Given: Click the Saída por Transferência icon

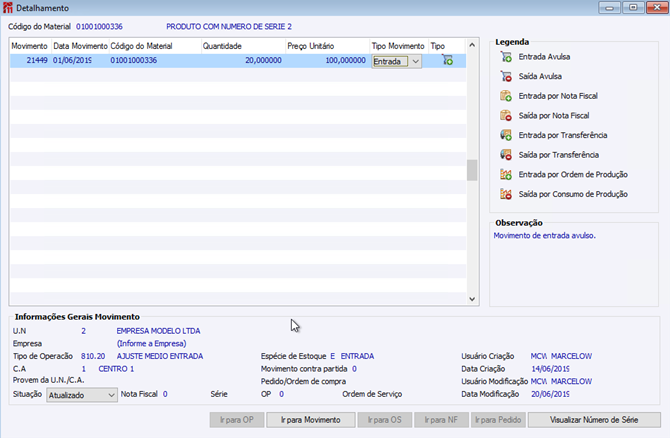Looking at the screenshot, I should click(x=506, y=155).
